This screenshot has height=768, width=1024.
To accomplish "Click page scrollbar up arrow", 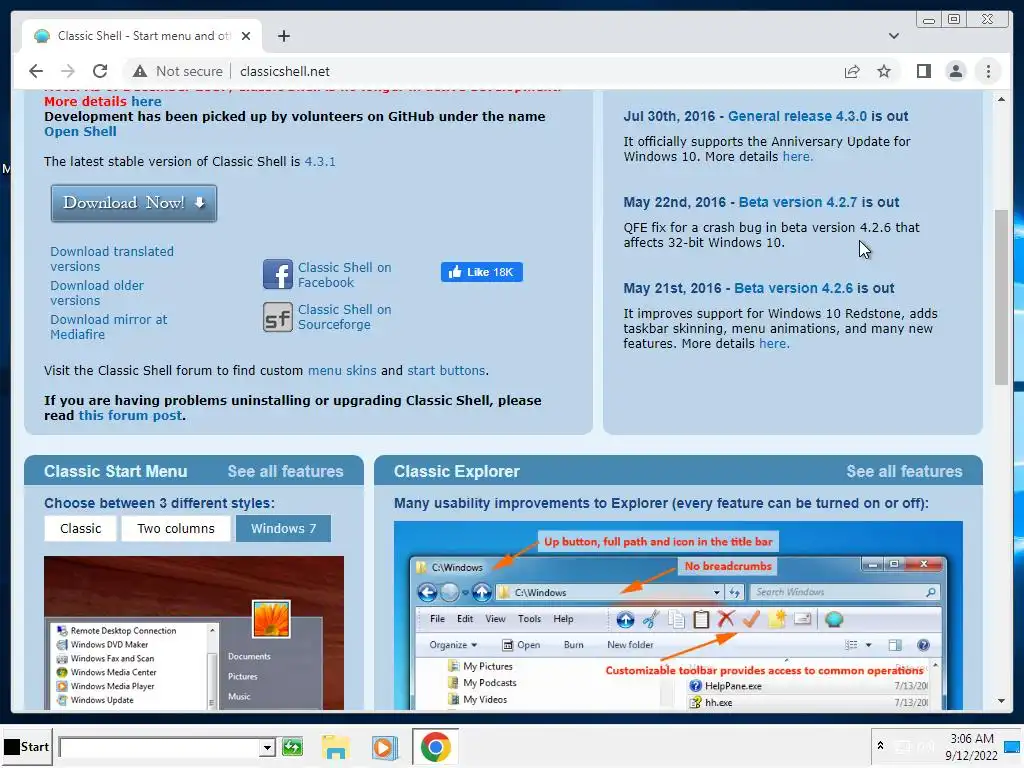I will (x=1001, y=99).
